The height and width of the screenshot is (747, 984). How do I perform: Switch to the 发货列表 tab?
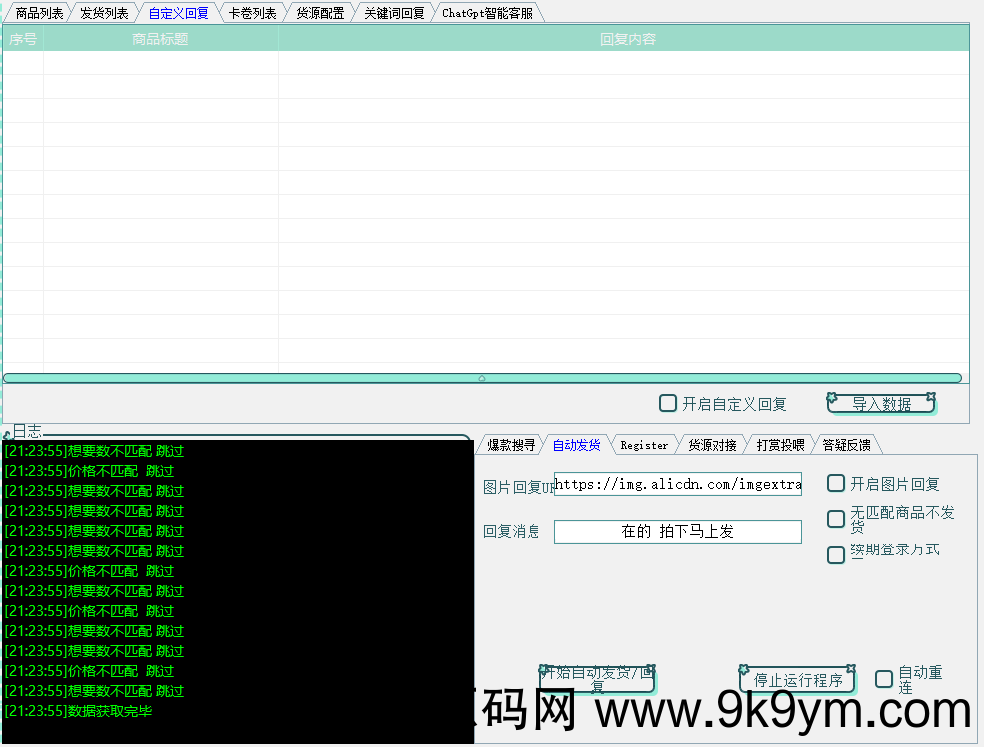click(x=104, y=13)
